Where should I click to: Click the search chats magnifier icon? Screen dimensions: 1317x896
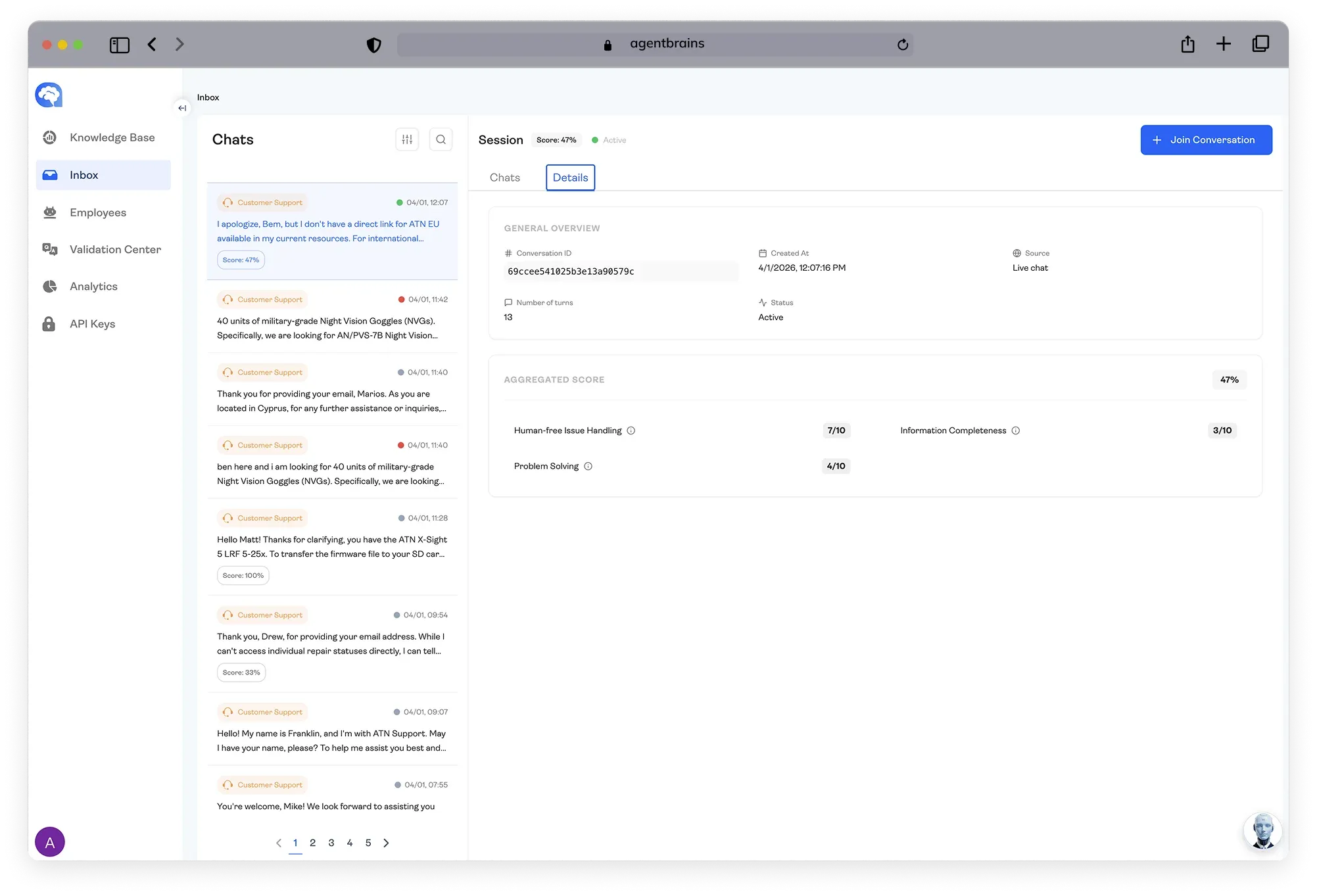coord(441,139)
